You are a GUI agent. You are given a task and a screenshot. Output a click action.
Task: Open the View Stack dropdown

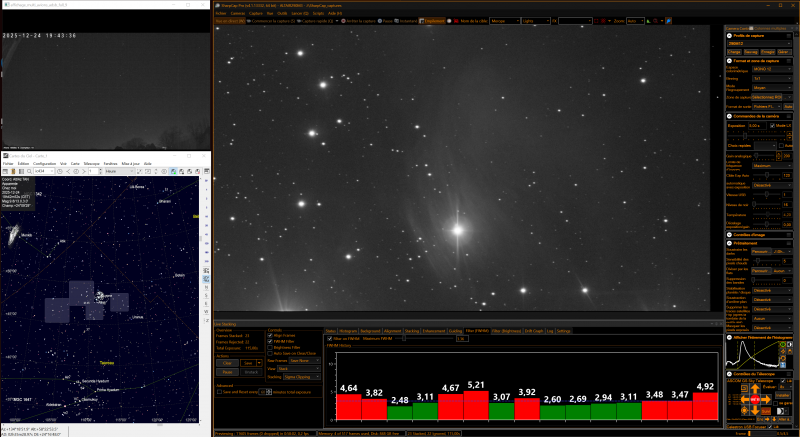click(299, 369)
